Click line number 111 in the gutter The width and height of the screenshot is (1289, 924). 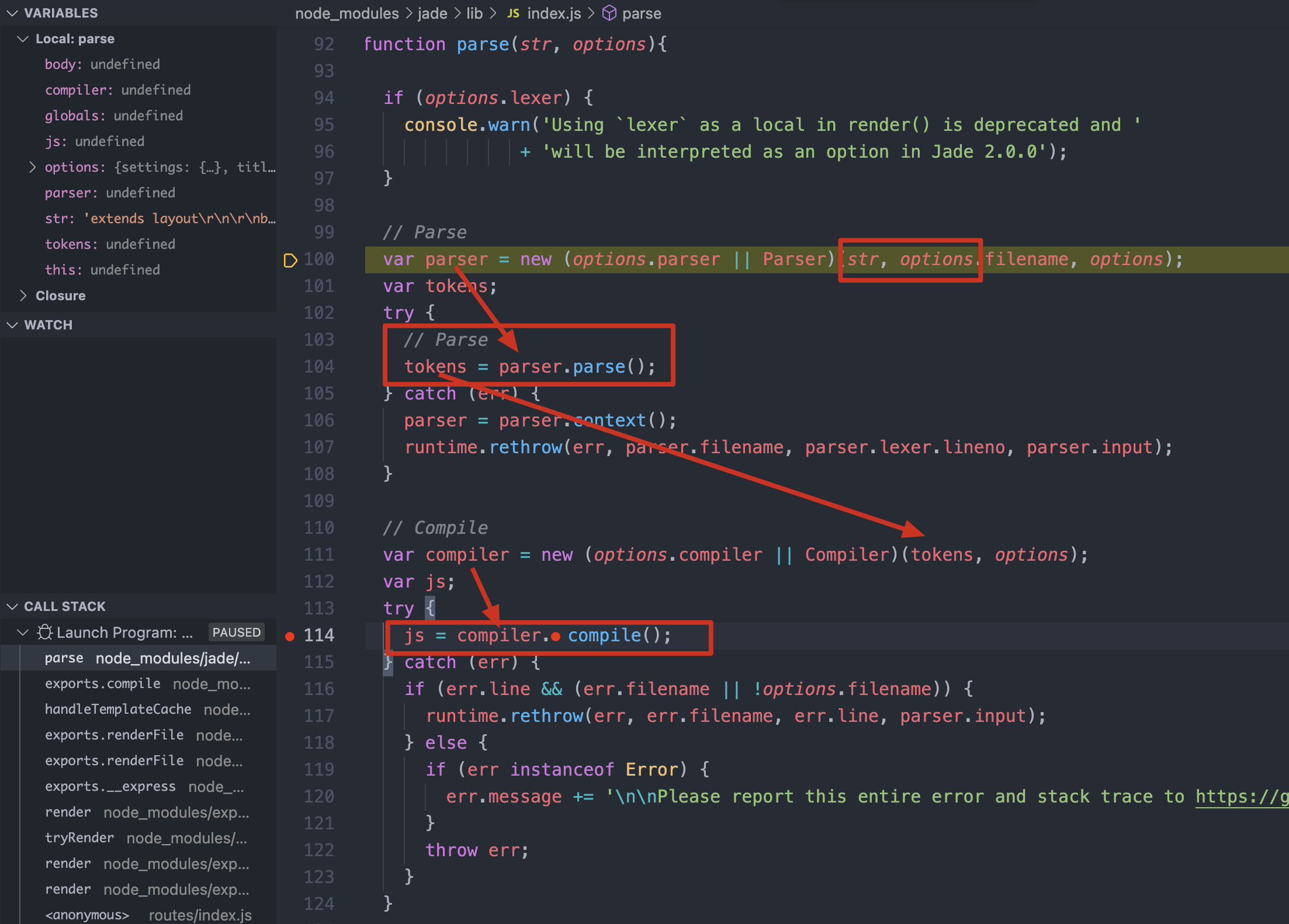[x=319, y=554]
